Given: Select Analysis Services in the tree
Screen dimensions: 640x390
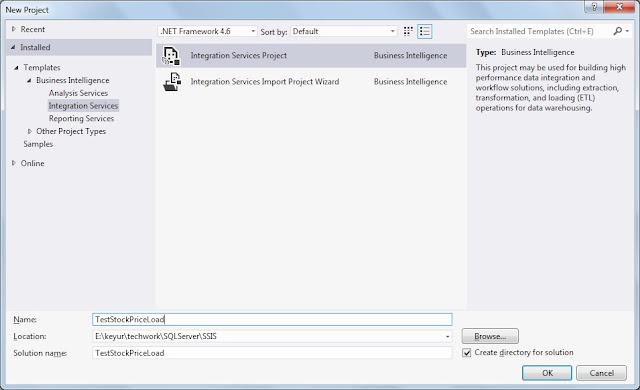Looking at the screenshot, I should click(x=78, y=93).
